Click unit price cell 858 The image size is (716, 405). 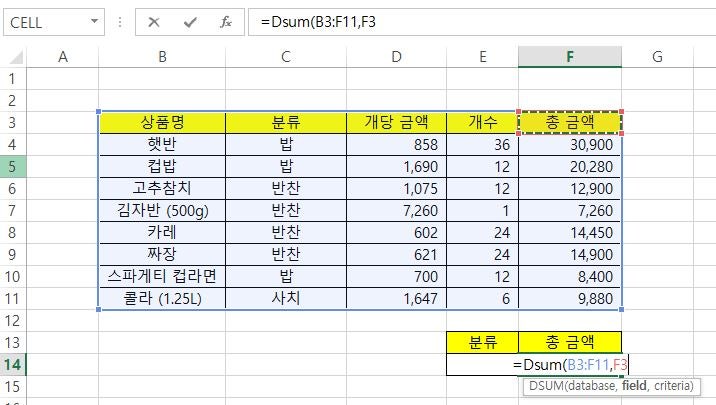(396, 145)
